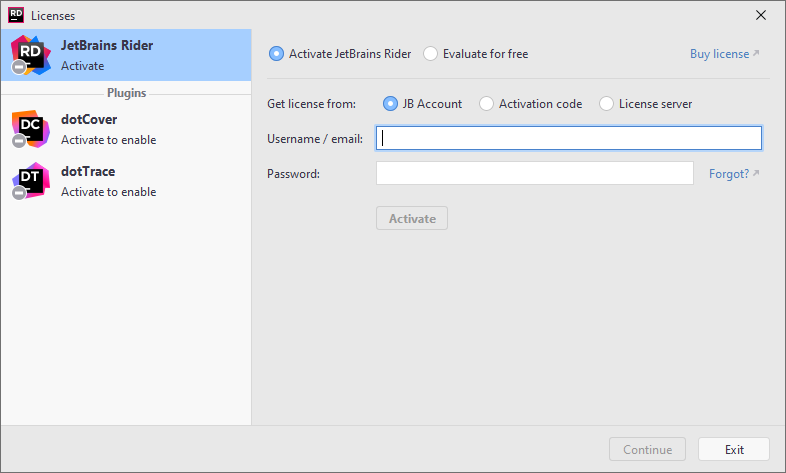Focus the Username / email field
Image resolution: width=786 pixels, height=473 pixels.
point(569,138)
